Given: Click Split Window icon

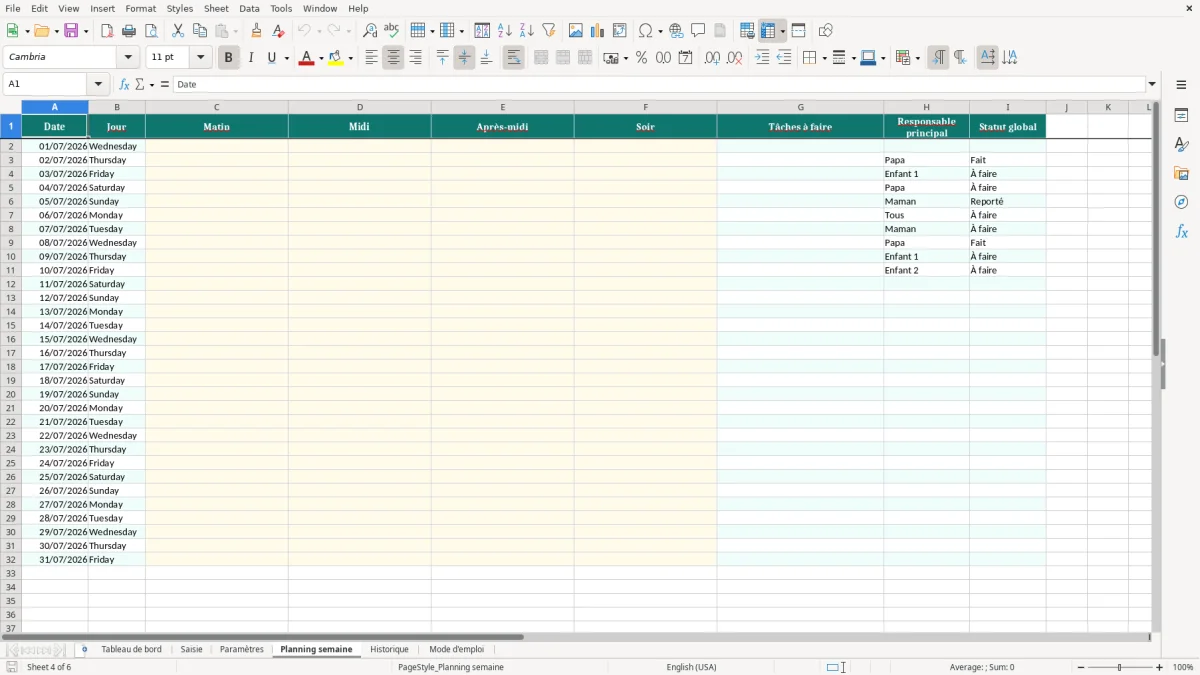Looking at the screenshot, I should (x=798, y=31).
